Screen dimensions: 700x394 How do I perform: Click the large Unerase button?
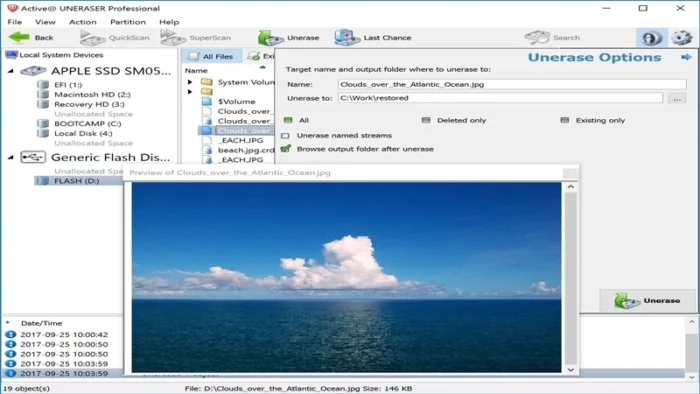coord(647,301)
